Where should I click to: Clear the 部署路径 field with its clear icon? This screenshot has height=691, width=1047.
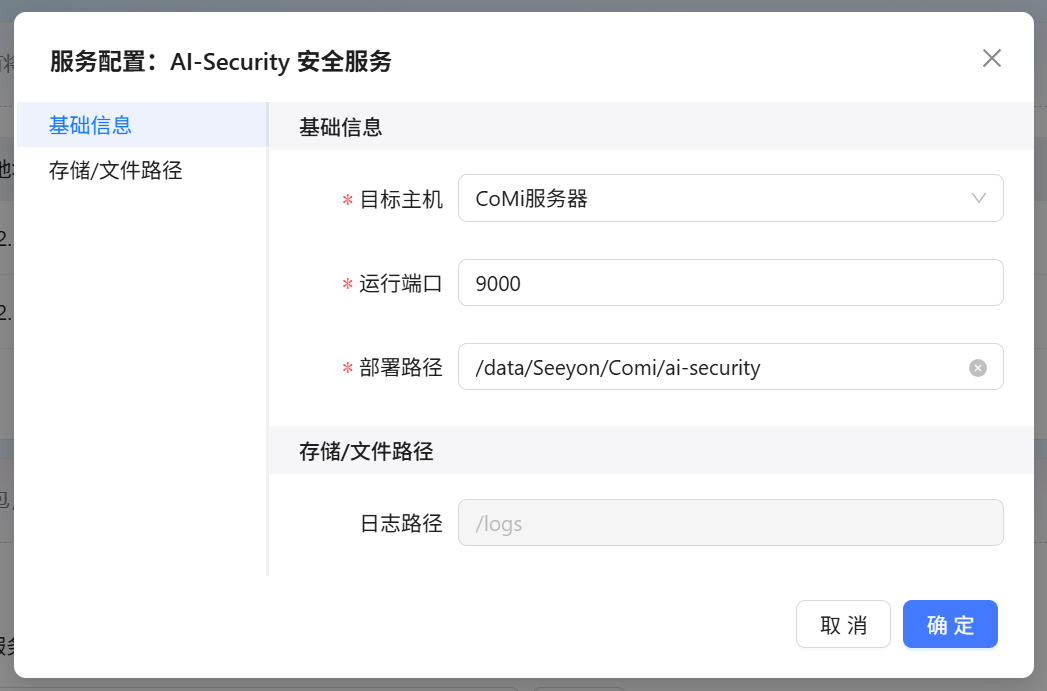[978, 368]
